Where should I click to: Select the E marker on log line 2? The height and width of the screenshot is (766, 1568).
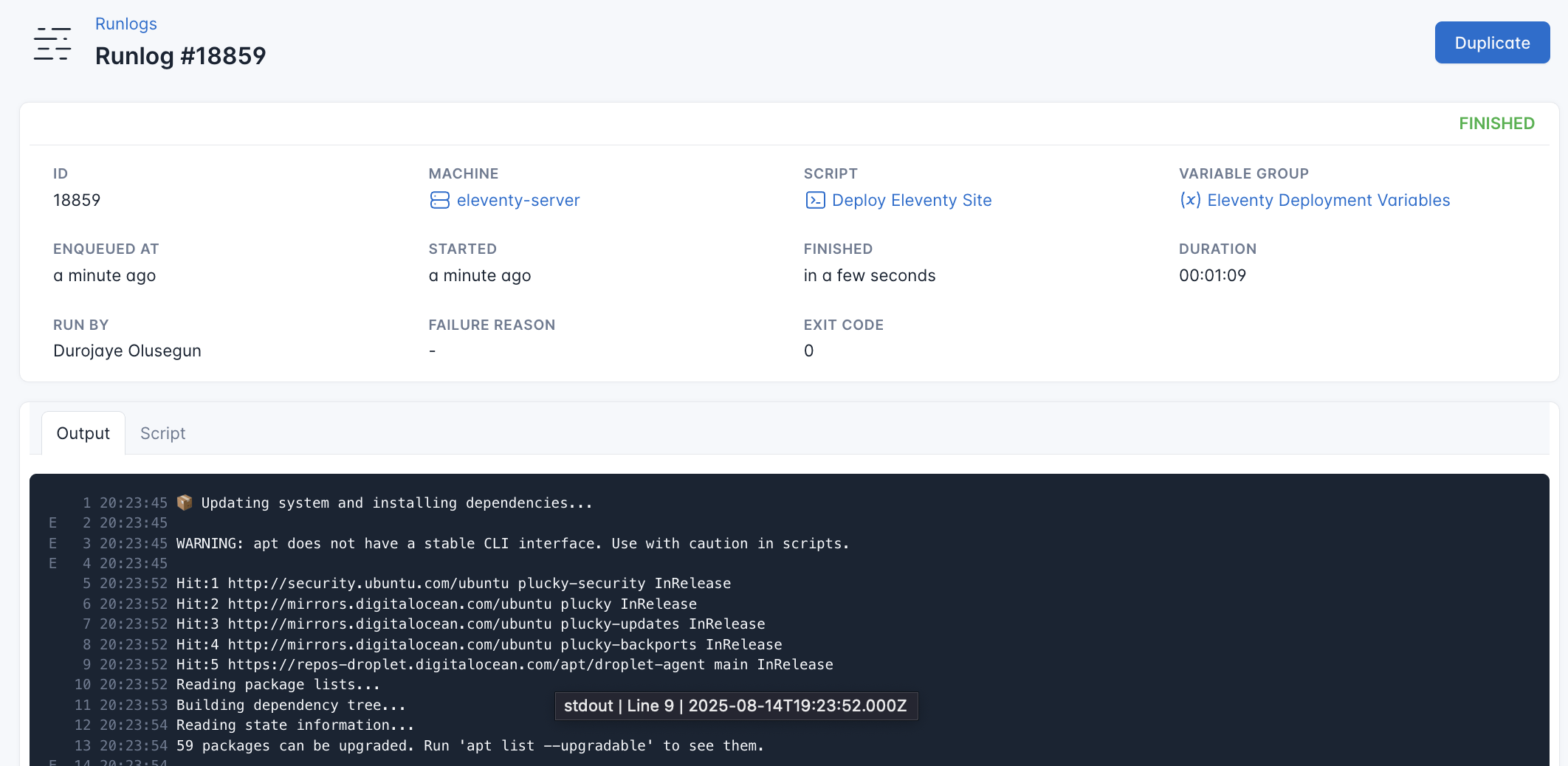tap(52, 522)
